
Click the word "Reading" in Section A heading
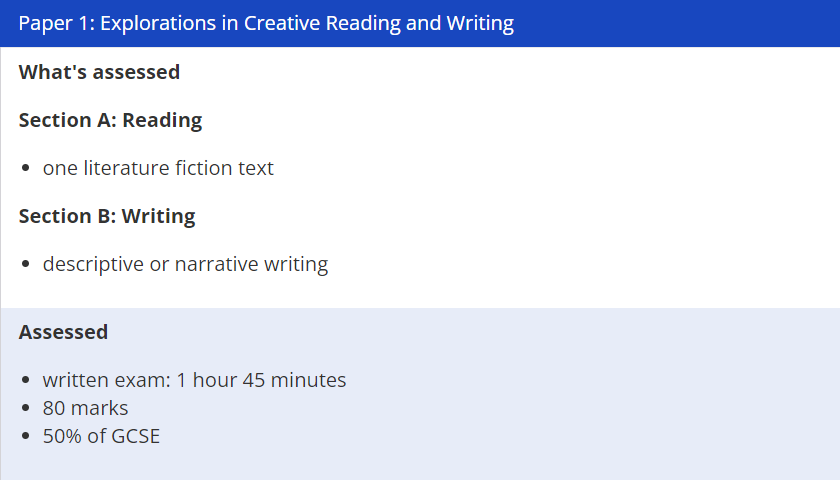[x=162, y=120]
